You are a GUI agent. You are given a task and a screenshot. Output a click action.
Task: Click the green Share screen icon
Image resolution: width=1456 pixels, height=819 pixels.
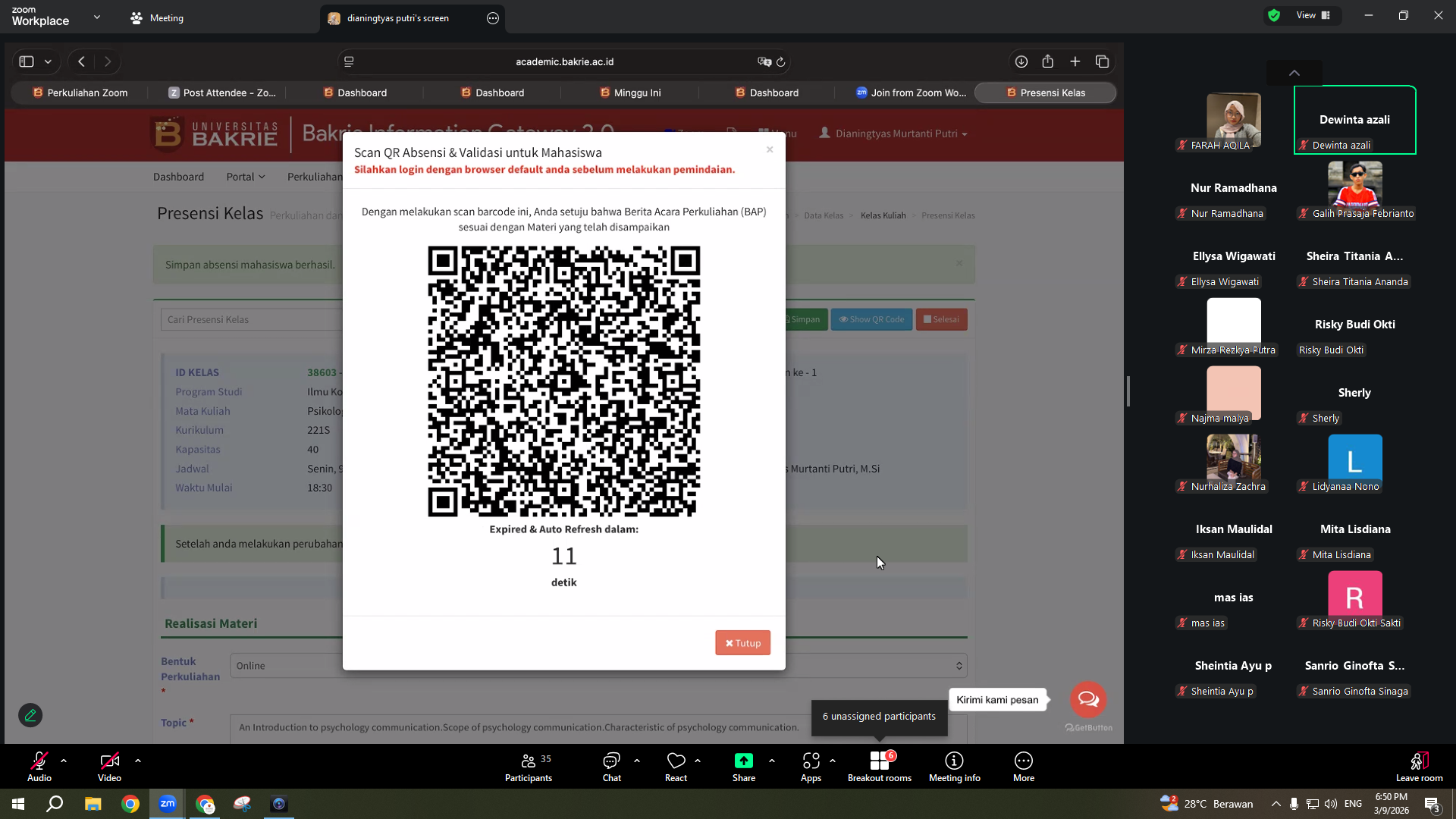click(744, 761)
